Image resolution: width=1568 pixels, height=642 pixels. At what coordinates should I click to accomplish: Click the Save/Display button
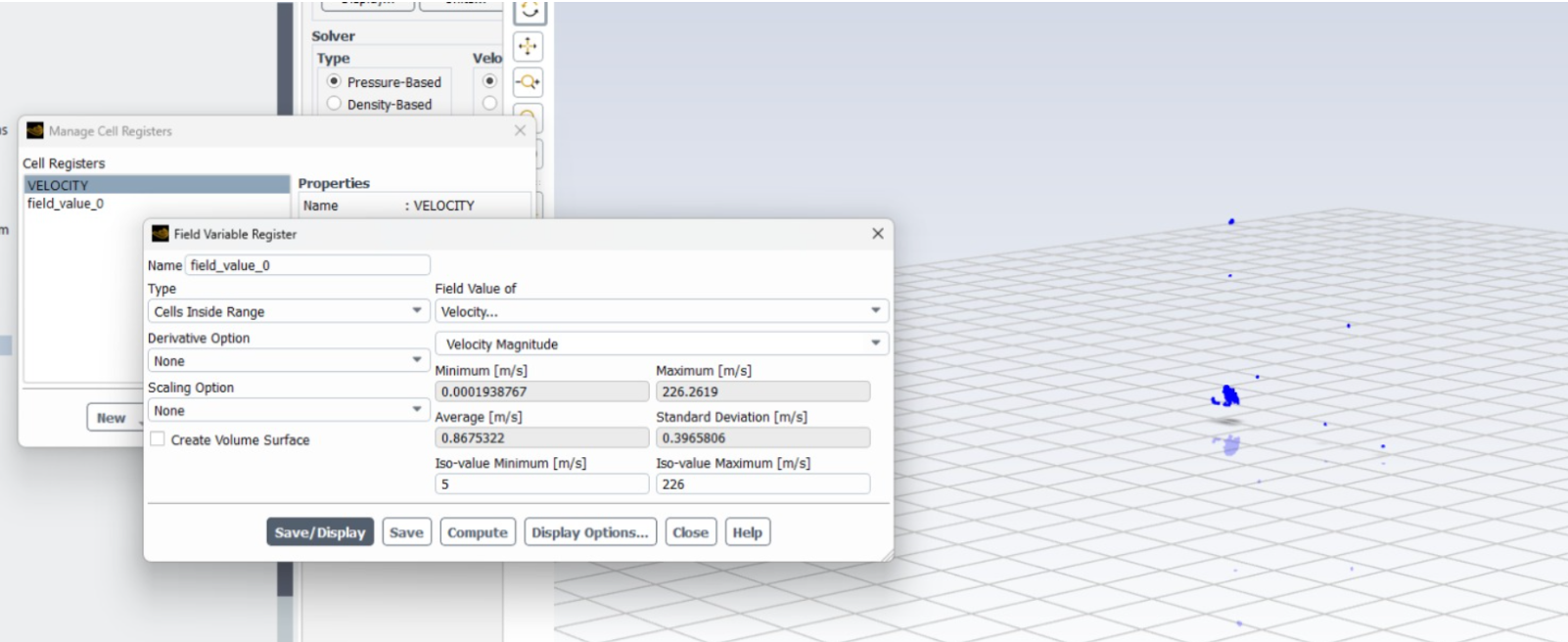click(320, 532)
